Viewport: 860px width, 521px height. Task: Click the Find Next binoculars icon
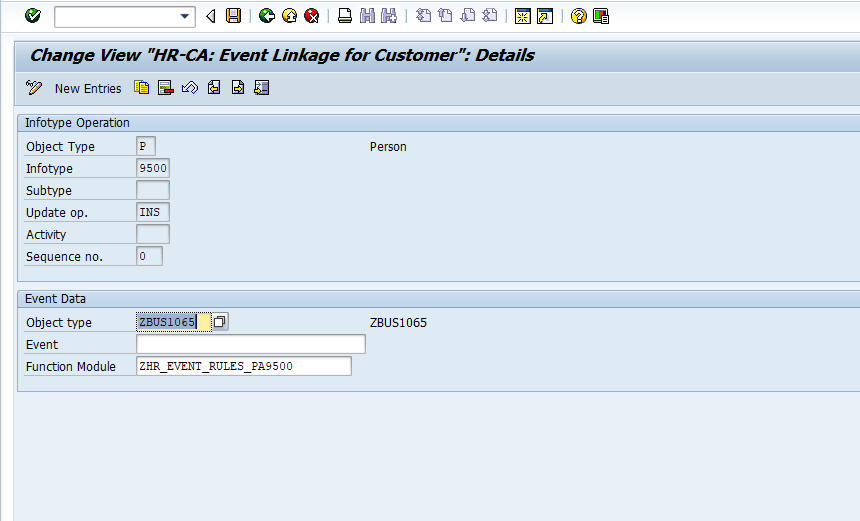point(389,16)
